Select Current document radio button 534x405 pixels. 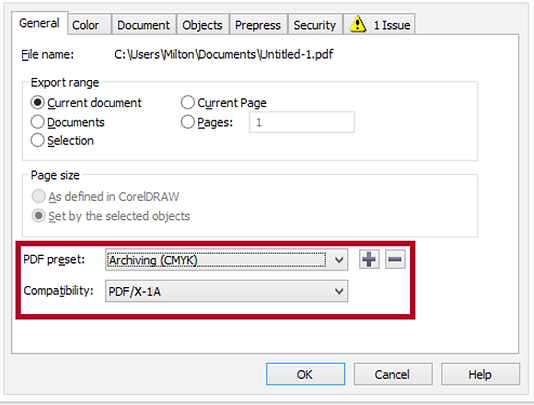click(x=37, y=103)
